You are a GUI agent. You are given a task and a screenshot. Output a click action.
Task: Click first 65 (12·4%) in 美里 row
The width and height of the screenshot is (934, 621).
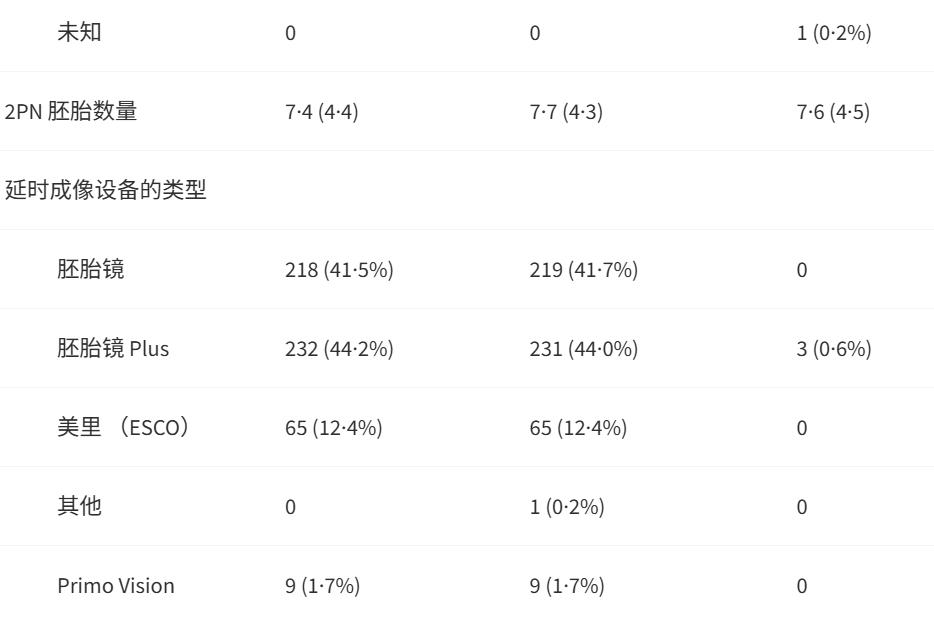(334, 428)
